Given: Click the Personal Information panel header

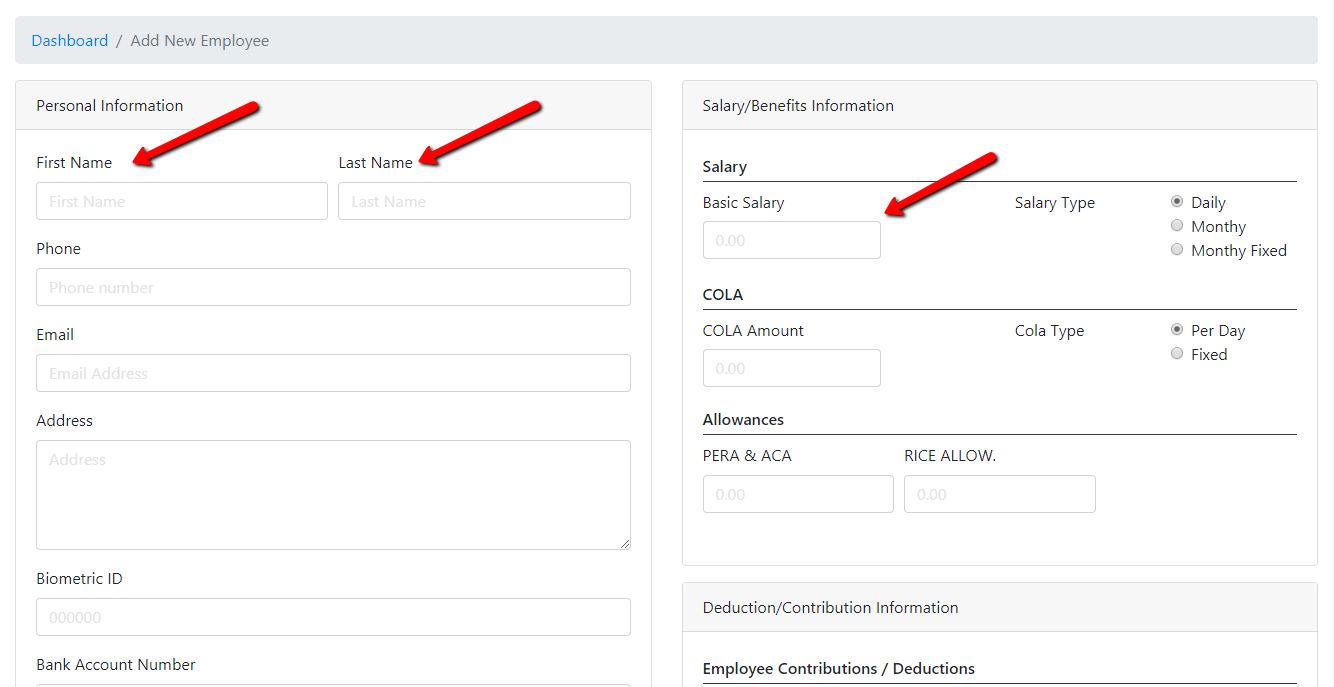Looking at the screenshot, I should coord(333,105).
